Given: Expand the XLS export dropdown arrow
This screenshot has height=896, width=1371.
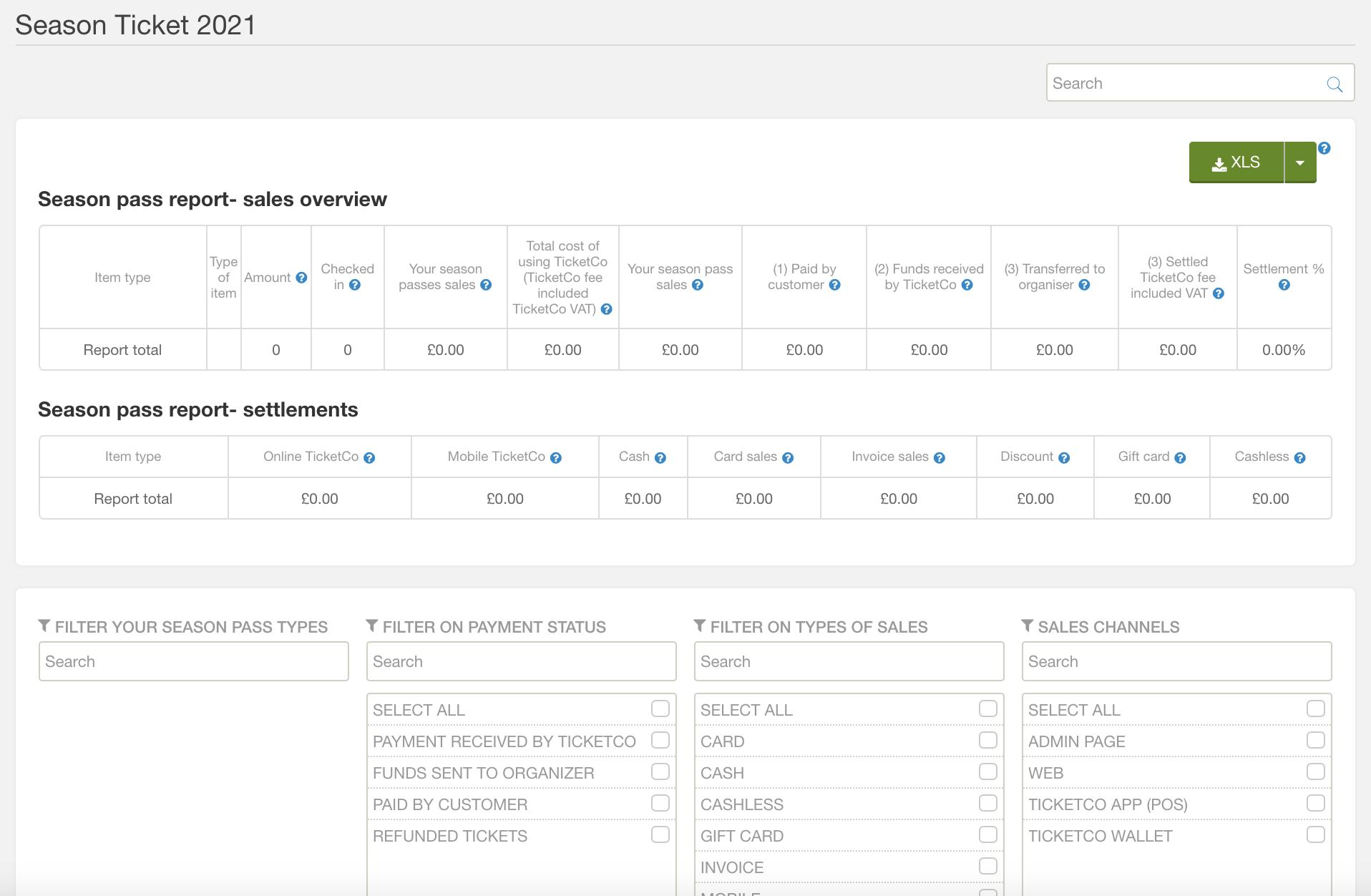Looking at the screenshot, I should 1300,162.
